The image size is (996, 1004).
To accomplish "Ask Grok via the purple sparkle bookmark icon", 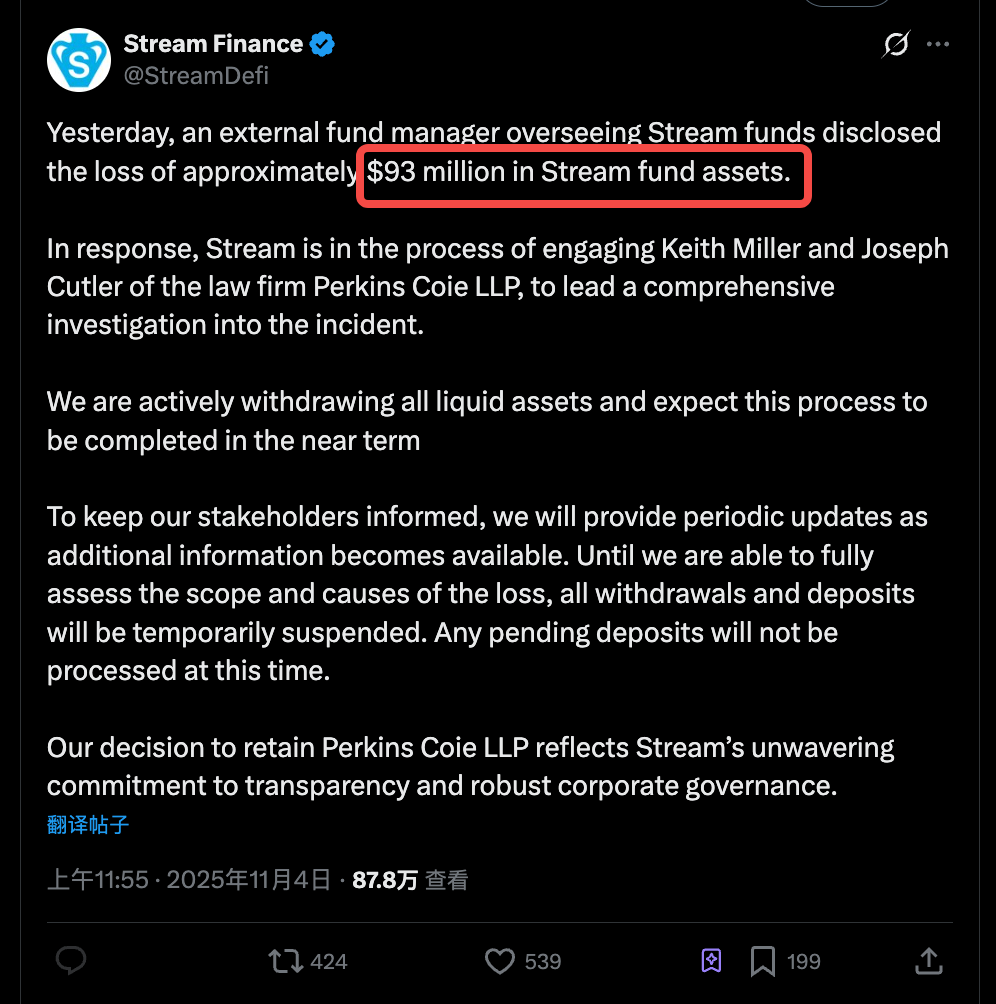I will (710, 961).
